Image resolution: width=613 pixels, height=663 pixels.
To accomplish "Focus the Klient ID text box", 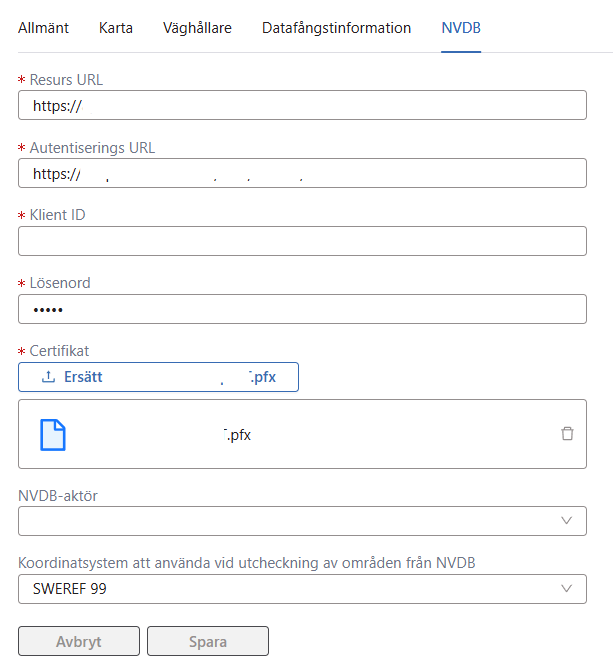I will [x=302, y=241].
